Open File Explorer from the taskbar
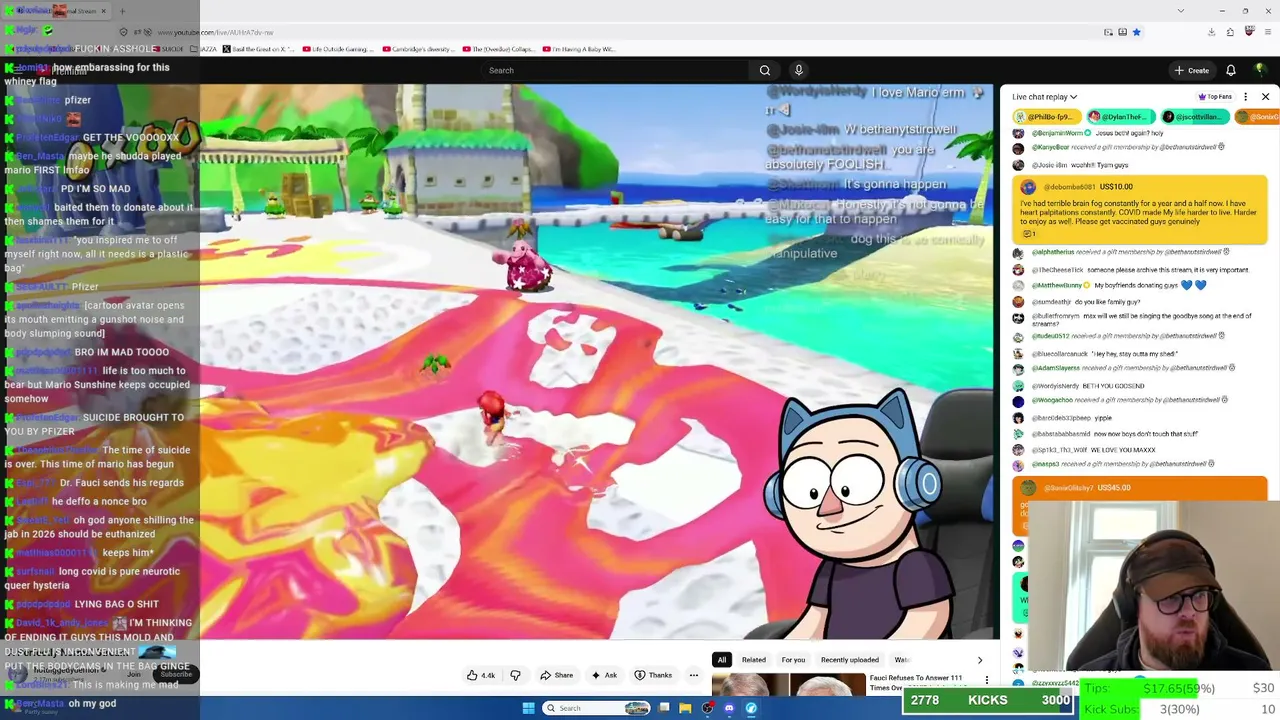This screenshot has height=720, width=1280. point(685,708)
